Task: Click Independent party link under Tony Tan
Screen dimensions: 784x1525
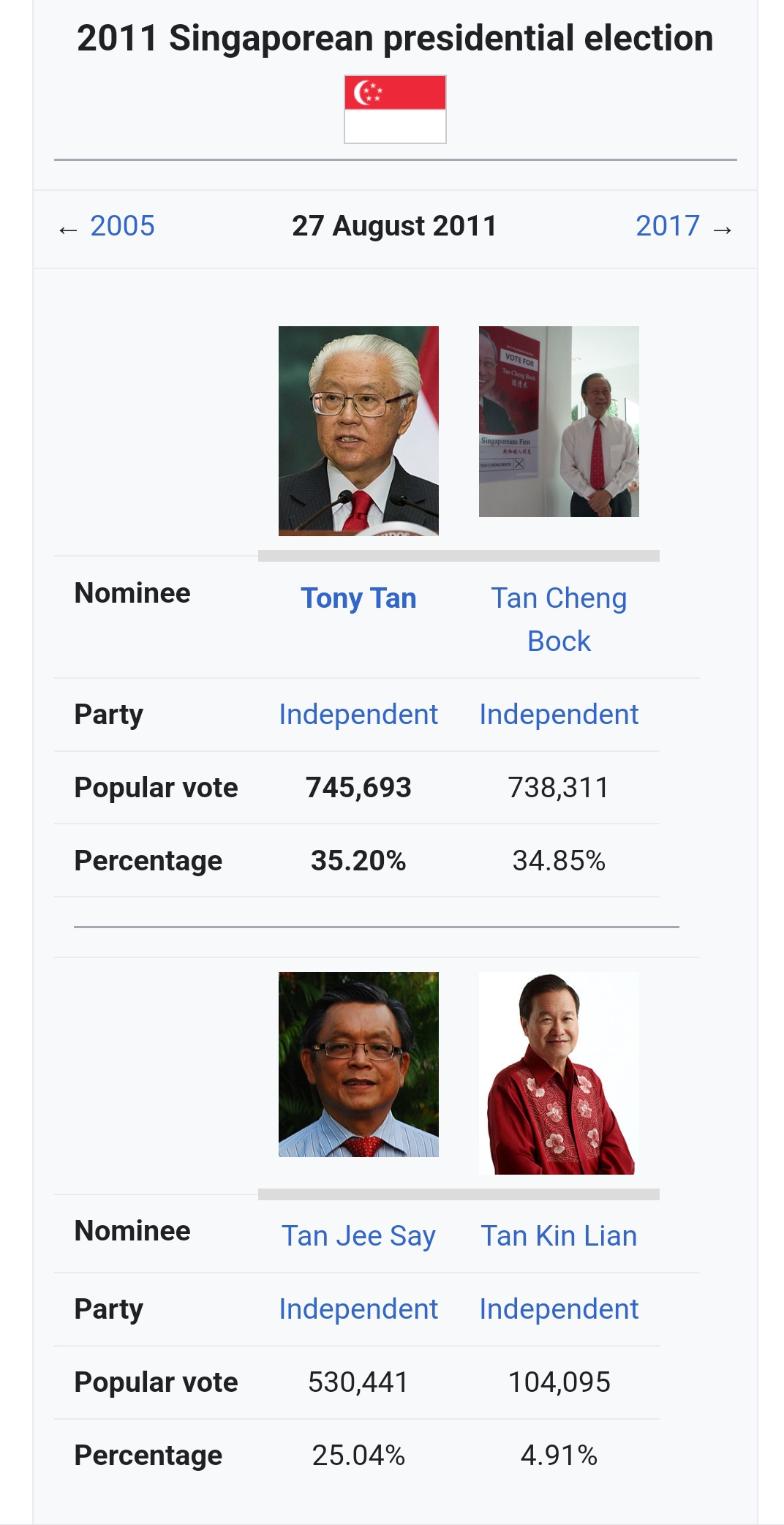Action: point(358,715)
